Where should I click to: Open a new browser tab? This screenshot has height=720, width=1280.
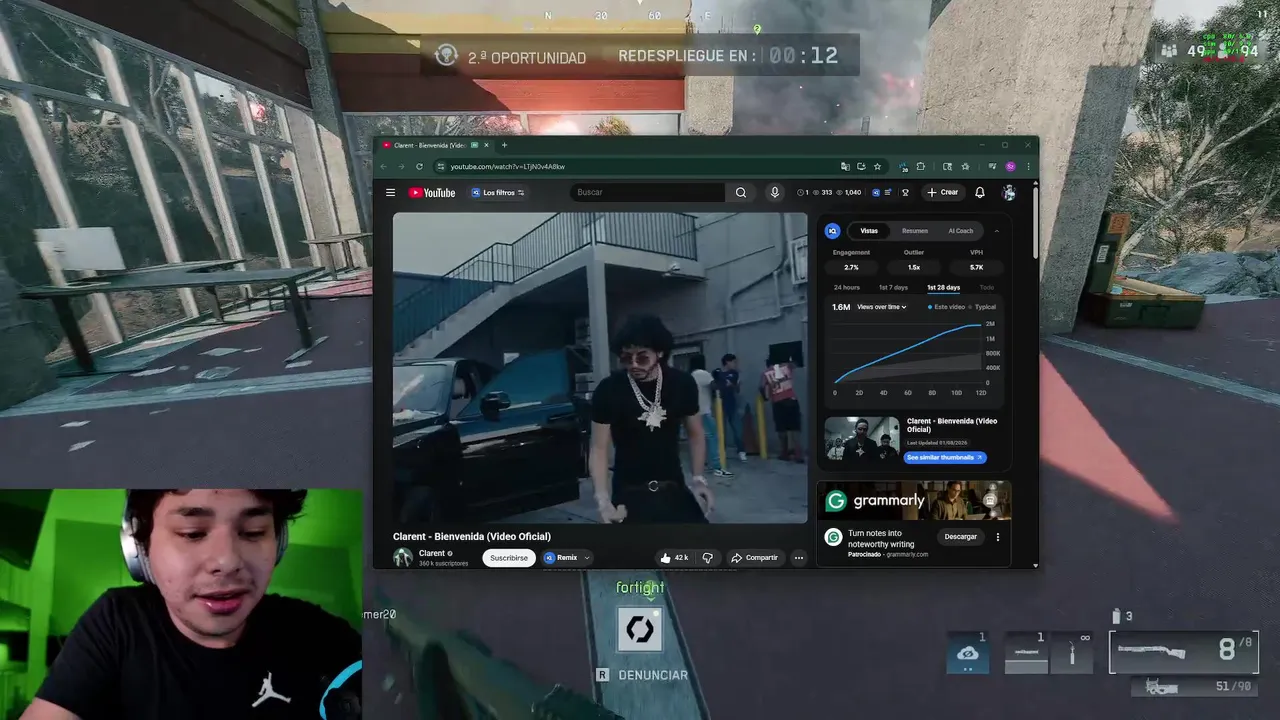point(504,145)
